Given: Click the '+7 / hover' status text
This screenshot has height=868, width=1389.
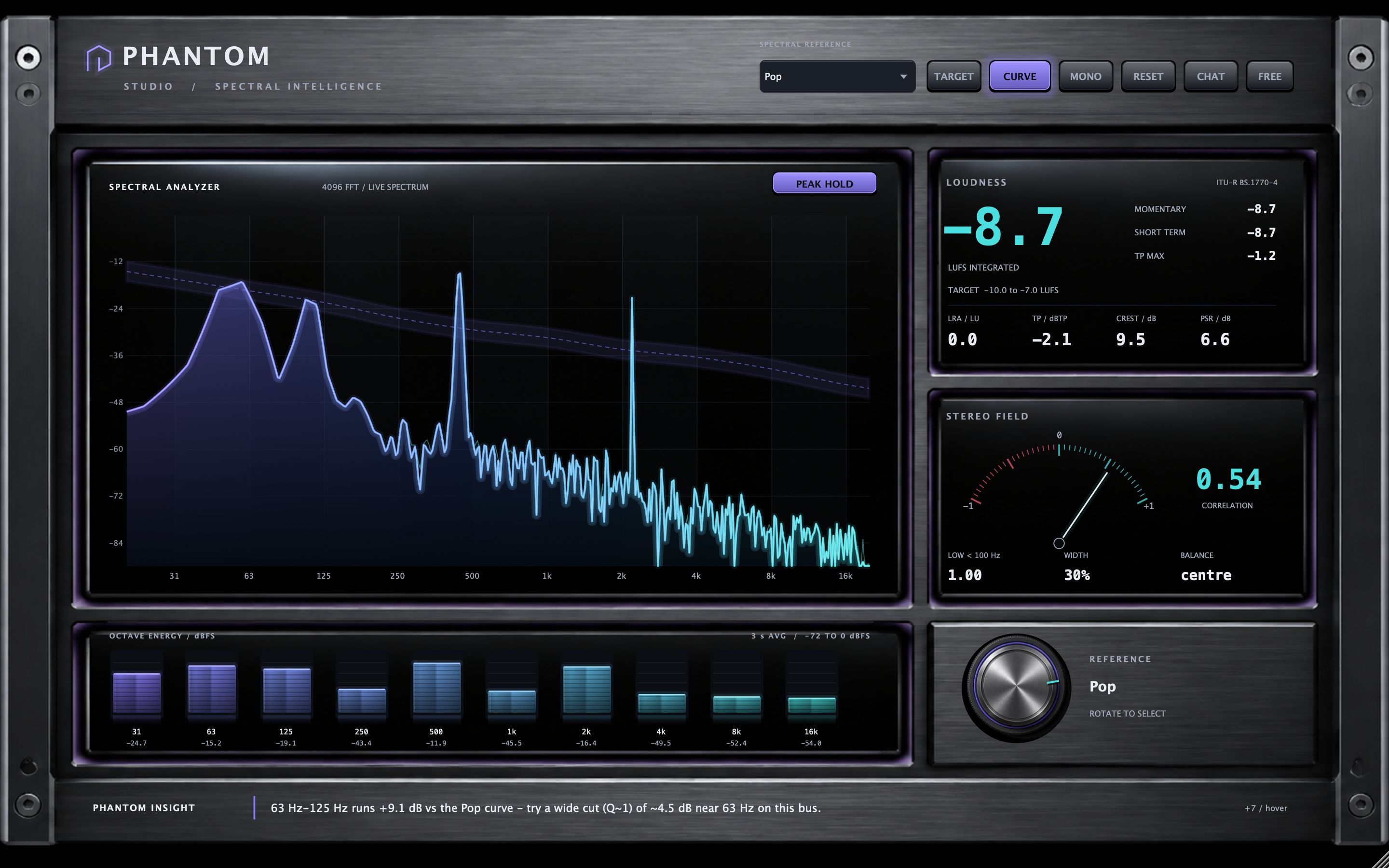Looking at the screenshot, I should coord(1266,808).
